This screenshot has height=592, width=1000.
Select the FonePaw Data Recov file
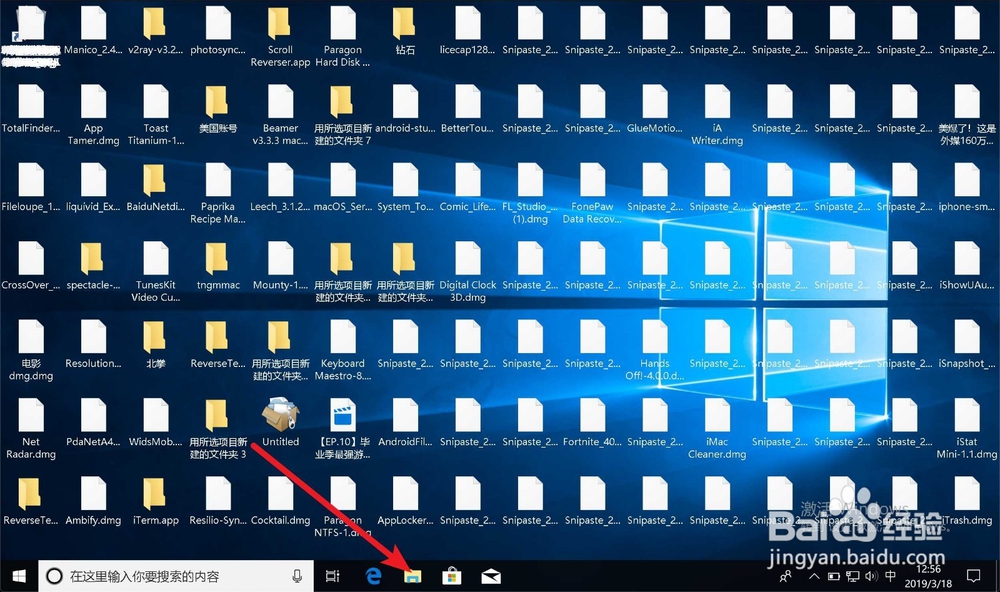tap(592, 193)
